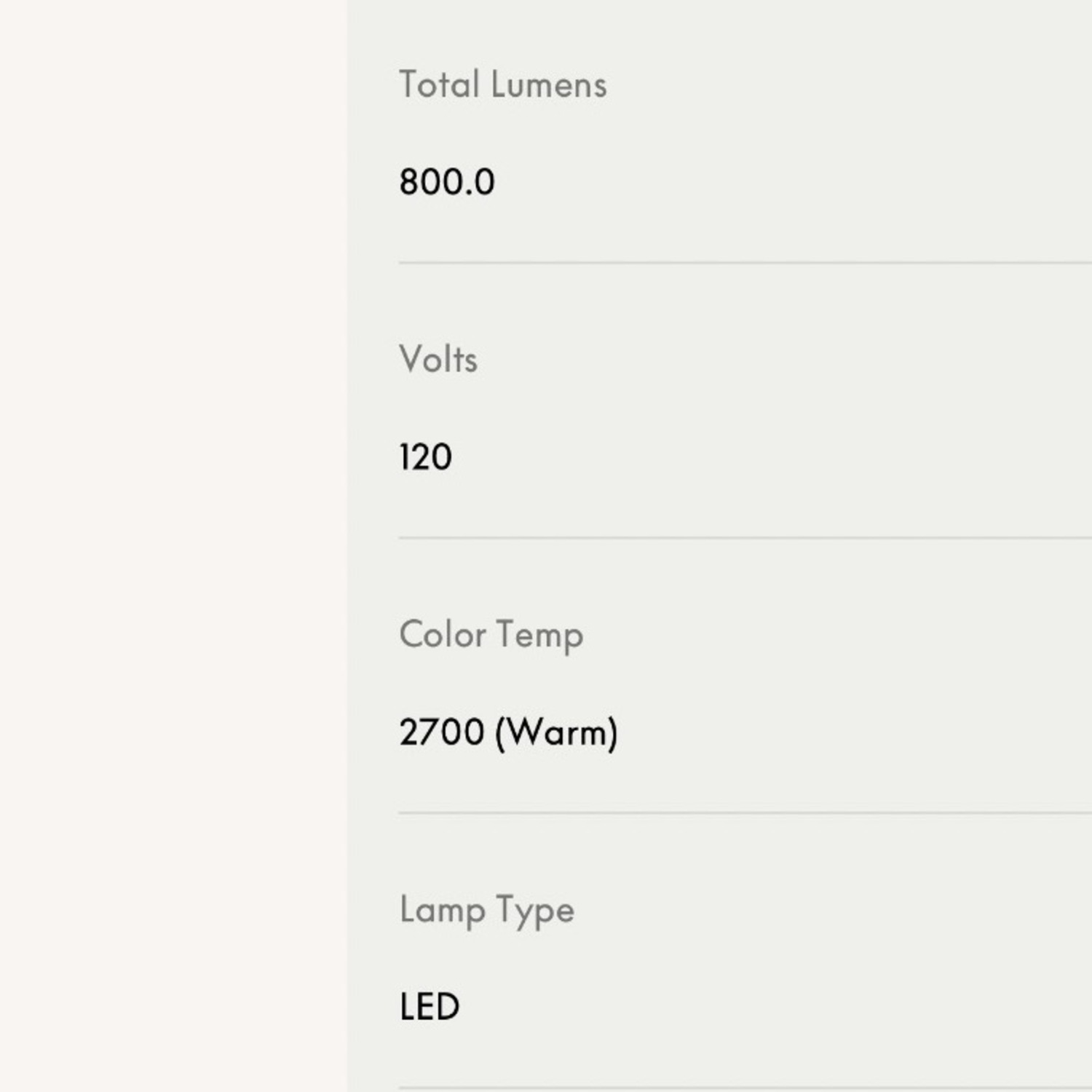The width and height of the screenshot is (1092, 1092).
Task: Click the Total Lumens spec label
Action: click(503, 84)
